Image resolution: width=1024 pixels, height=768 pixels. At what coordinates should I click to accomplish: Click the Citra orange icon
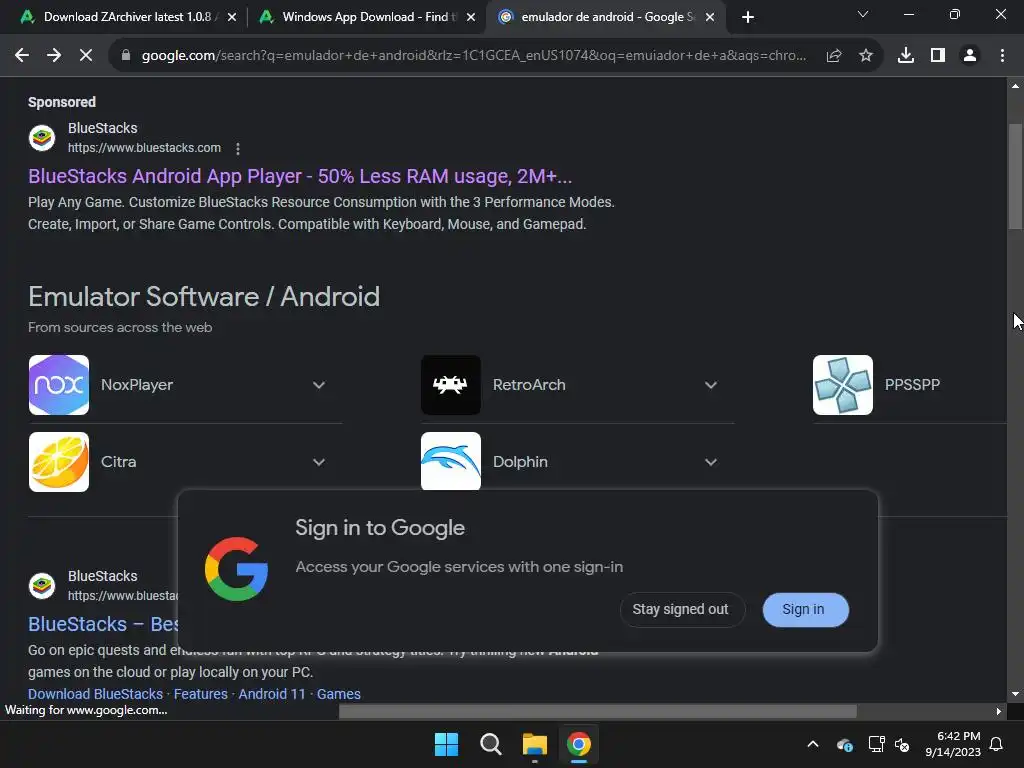[59, 462]
